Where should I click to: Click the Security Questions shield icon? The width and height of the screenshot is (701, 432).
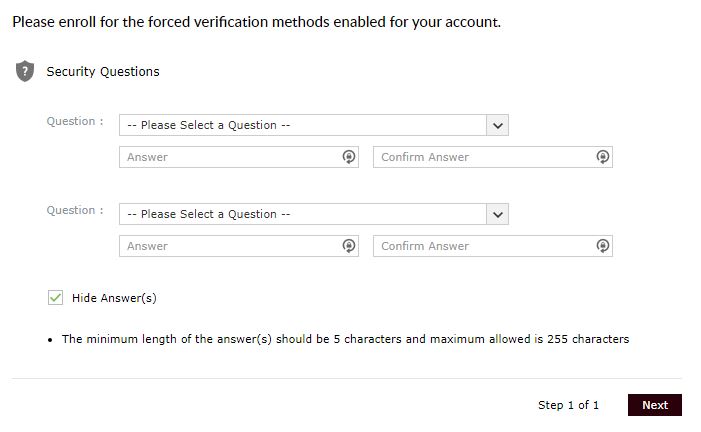pos(25,71)
